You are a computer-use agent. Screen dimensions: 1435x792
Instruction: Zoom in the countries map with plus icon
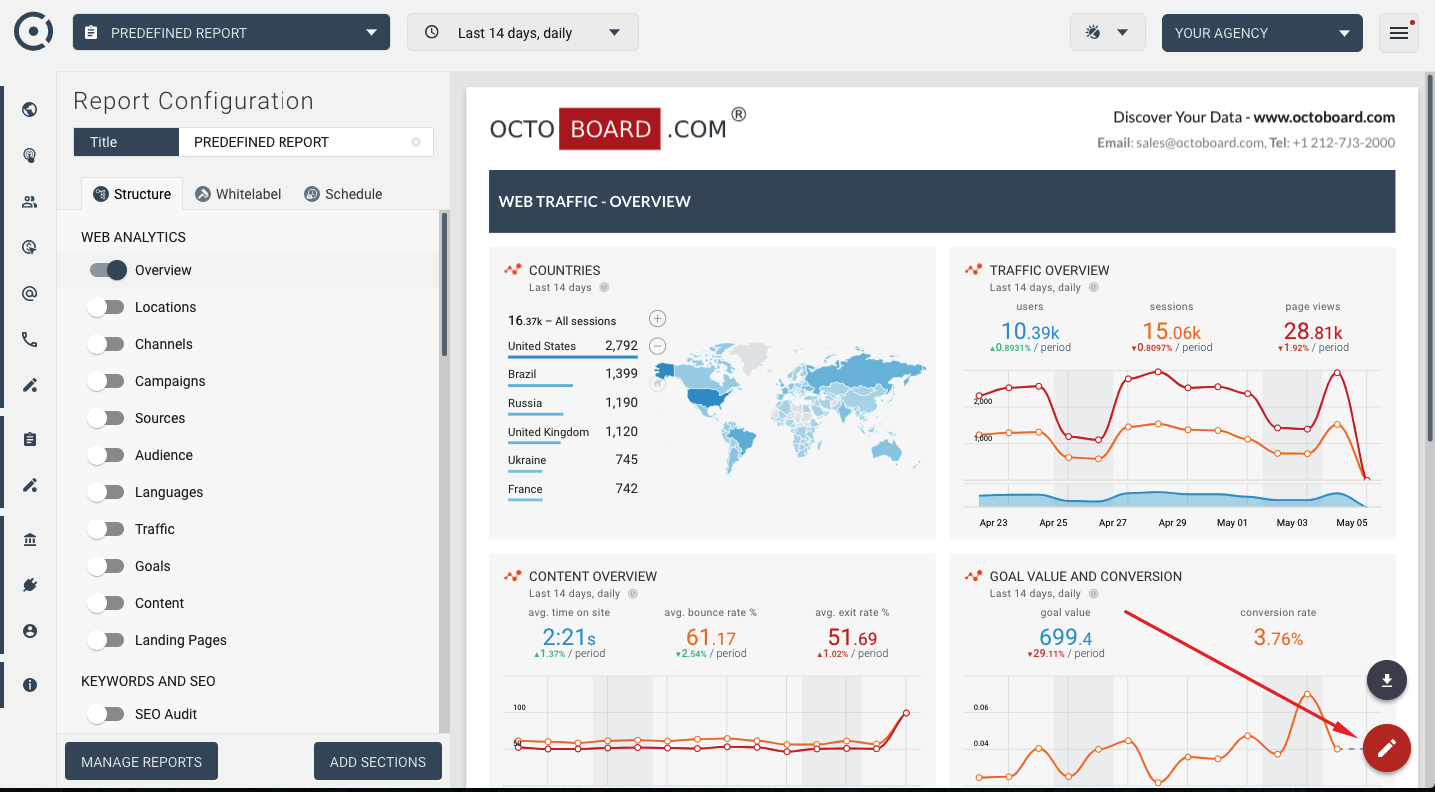tap(657, 319)
